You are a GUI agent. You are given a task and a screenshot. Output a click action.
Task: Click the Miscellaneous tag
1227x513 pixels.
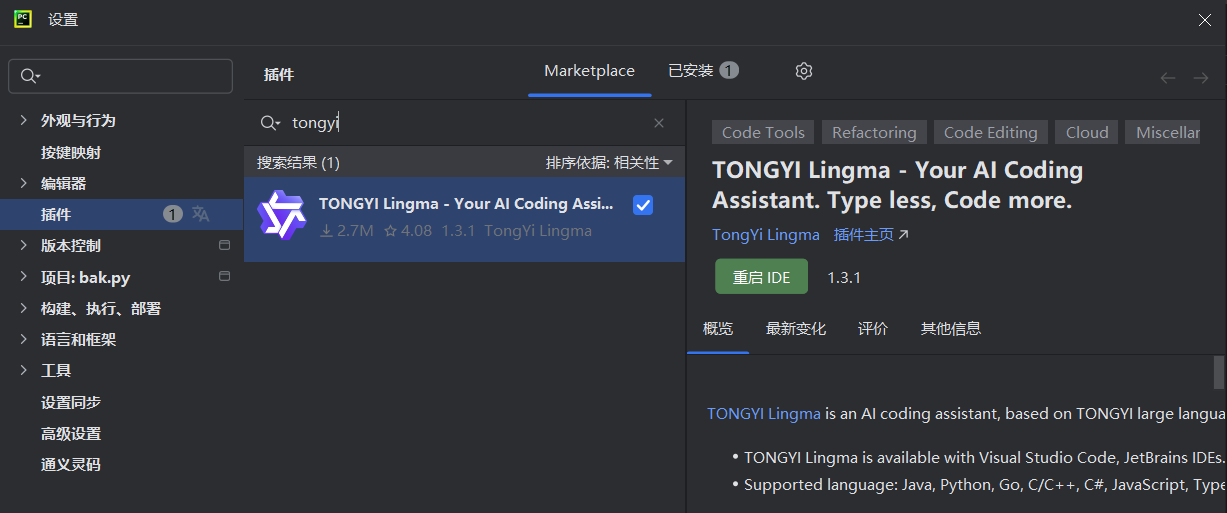point(1163,132)
